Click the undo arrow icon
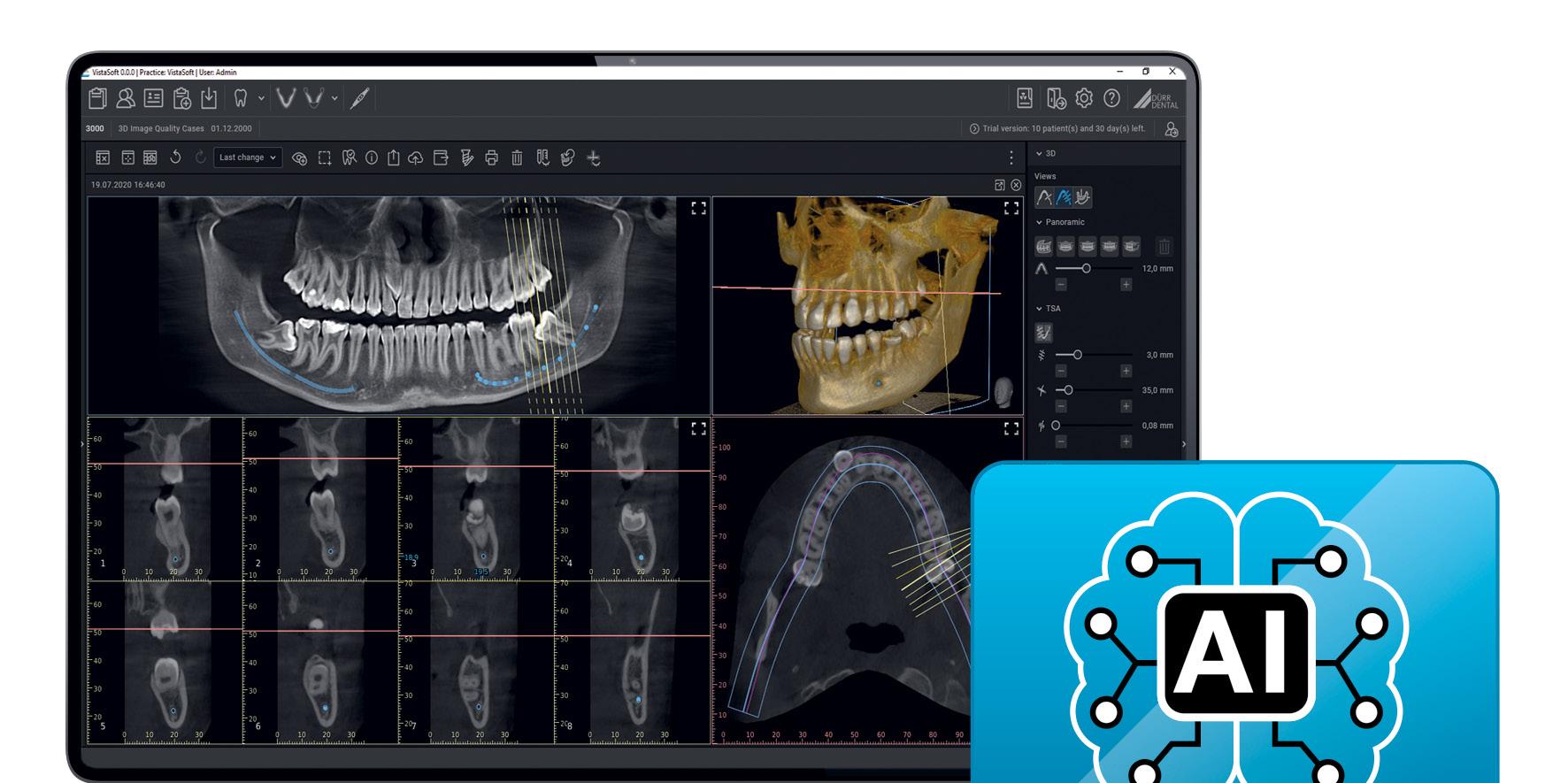 [x=175, y=157]
